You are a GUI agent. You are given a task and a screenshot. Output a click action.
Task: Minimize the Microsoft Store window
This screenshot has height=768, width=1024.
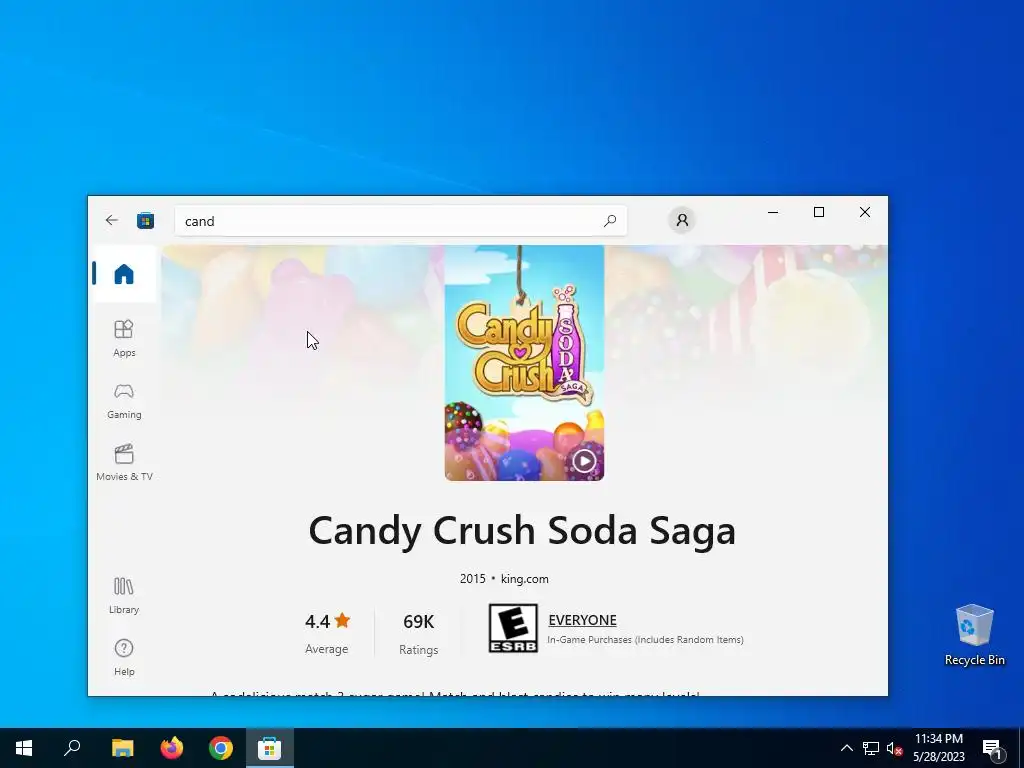(x=773, y=212)
